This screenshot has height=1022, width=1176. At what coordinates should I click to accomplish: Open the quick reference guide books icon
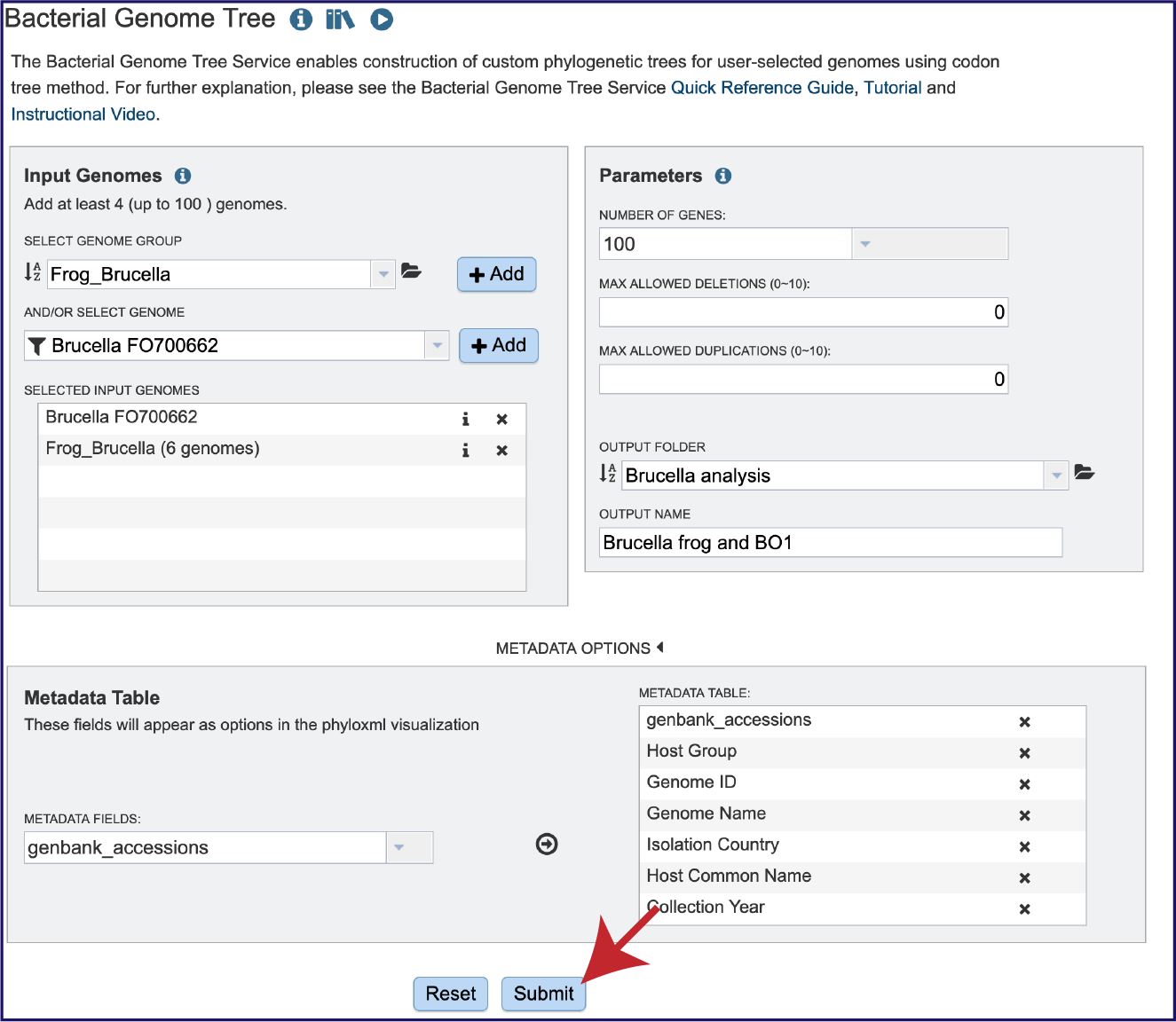tap(339, 20)
